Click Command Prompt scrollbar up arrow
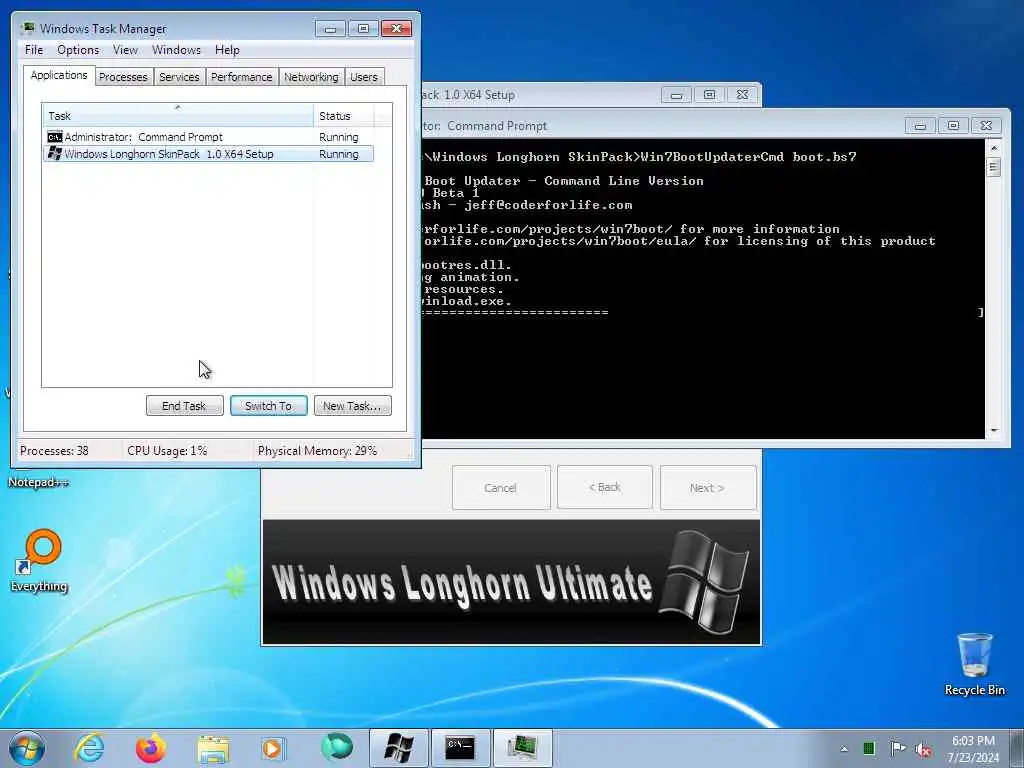The width and height of the screenshot is (1024, 768). pyautogui.click(x=994, y=148)
